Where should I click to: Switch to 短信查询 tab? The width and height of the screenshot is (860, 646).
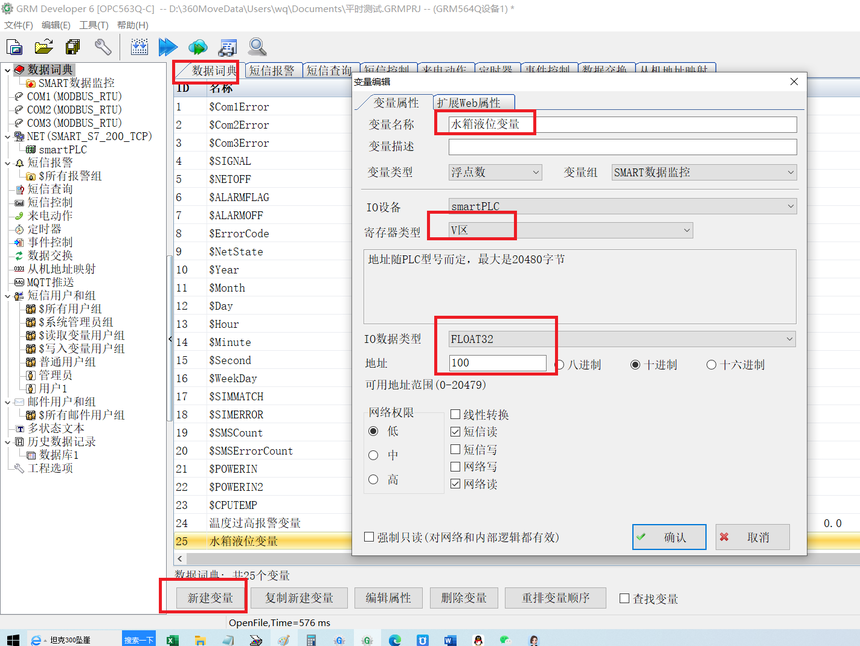[x=330, y=70]
